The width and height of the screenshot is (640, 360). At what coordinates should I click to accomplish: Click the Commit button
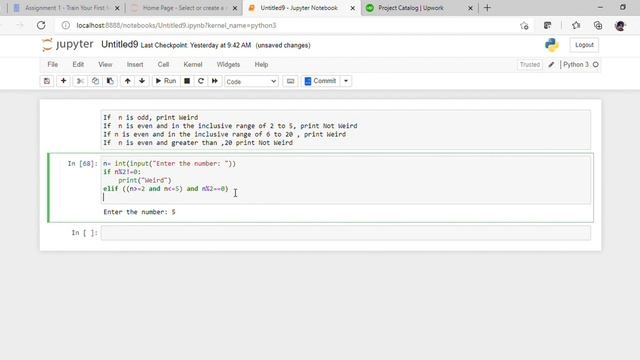coord(320,81)
